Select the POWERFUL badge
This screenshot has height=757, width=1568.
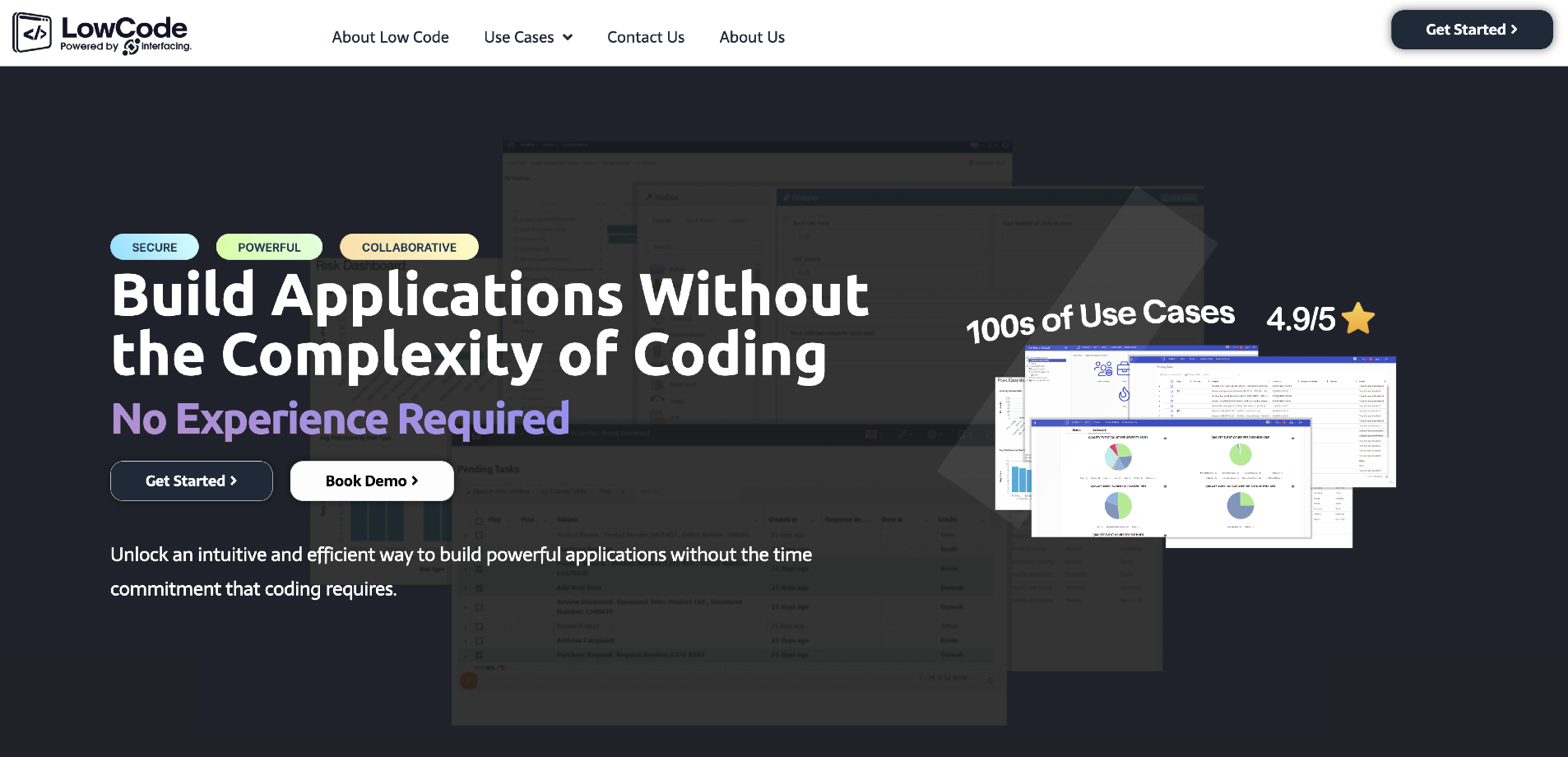tap(269, 247)
